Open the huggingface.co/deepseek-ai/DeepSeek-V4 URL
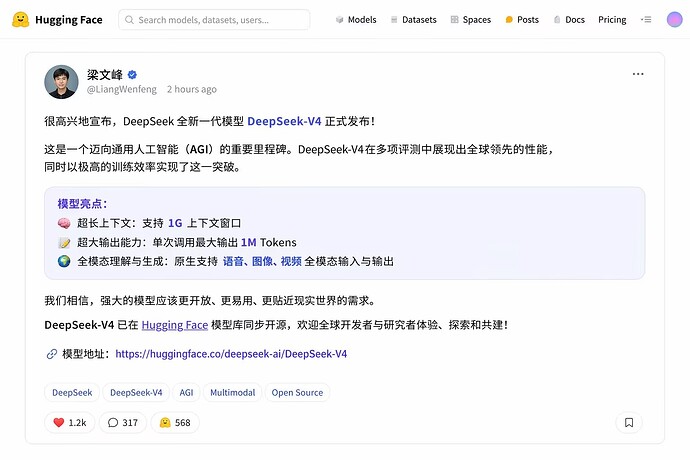690x460 pixels. point(231,354)
